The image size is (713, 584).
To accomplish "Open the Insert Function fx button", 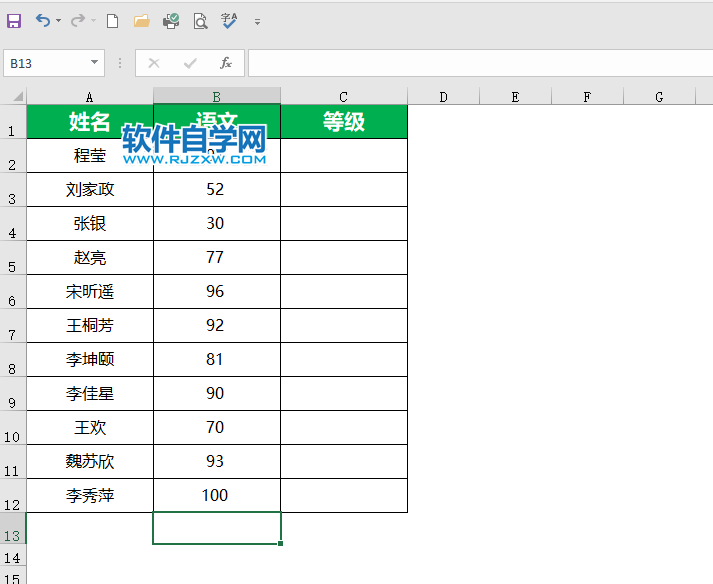I will (x=226, y=63).
